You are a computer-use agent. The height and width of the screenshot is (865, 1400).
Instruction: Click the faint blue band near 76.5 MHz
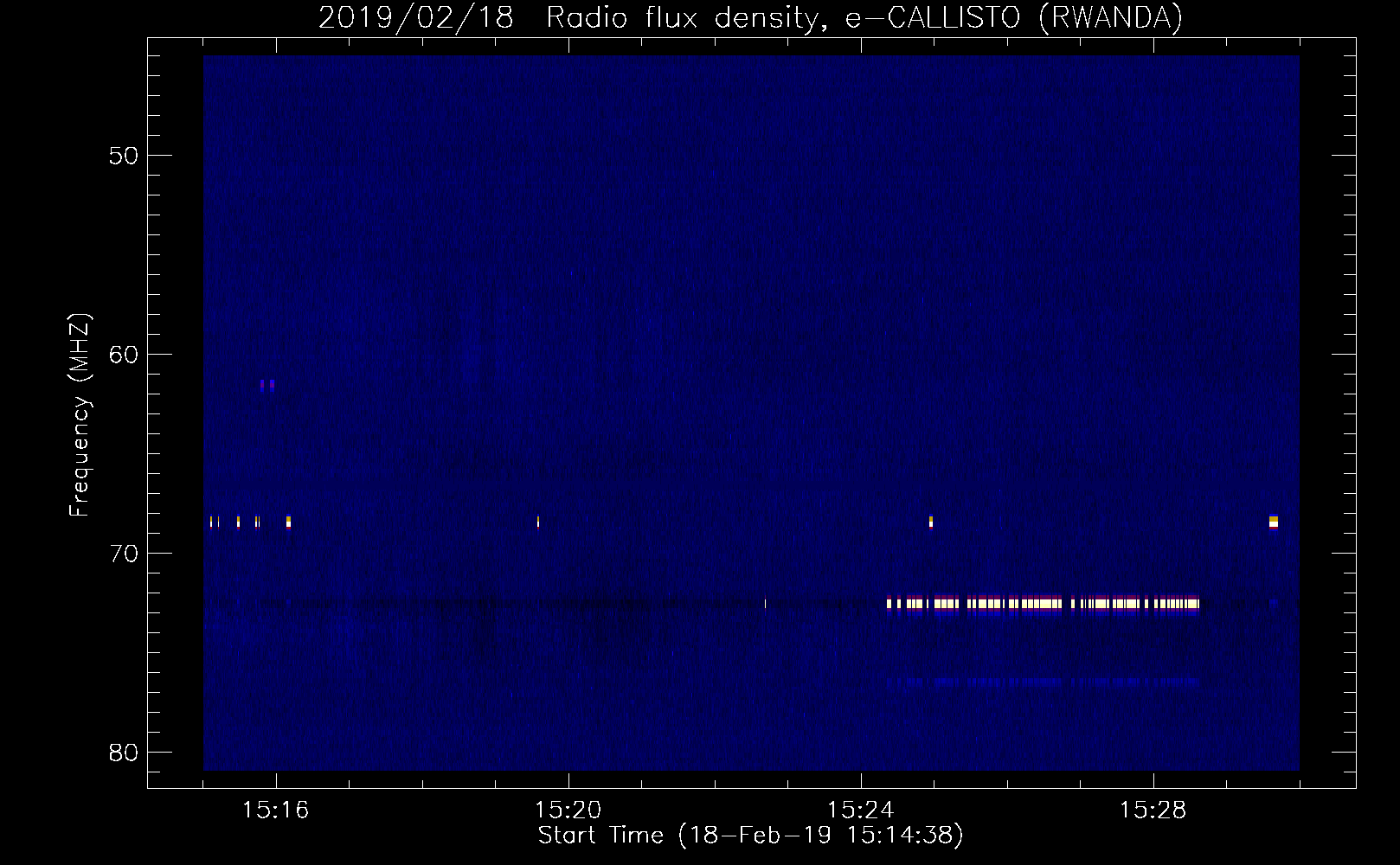1043,682
